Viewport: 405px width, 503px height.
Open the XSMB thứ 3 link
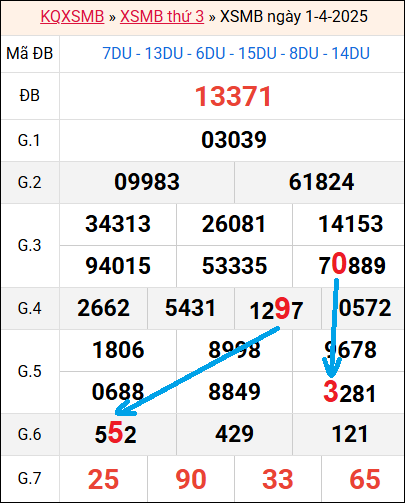coord(162,16)
